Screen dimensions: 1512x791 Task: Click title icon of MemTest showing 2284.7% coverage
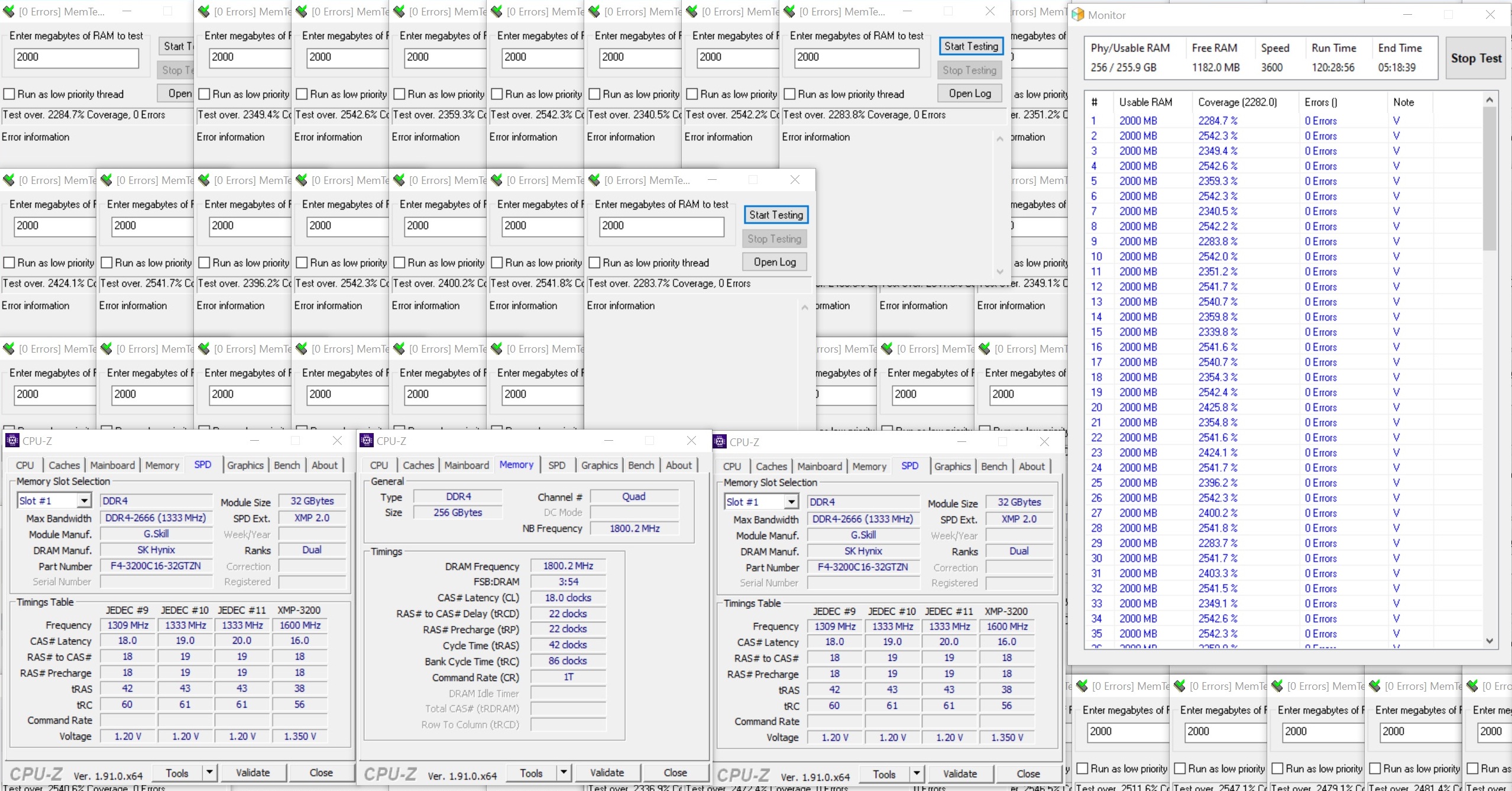[8, 11]
